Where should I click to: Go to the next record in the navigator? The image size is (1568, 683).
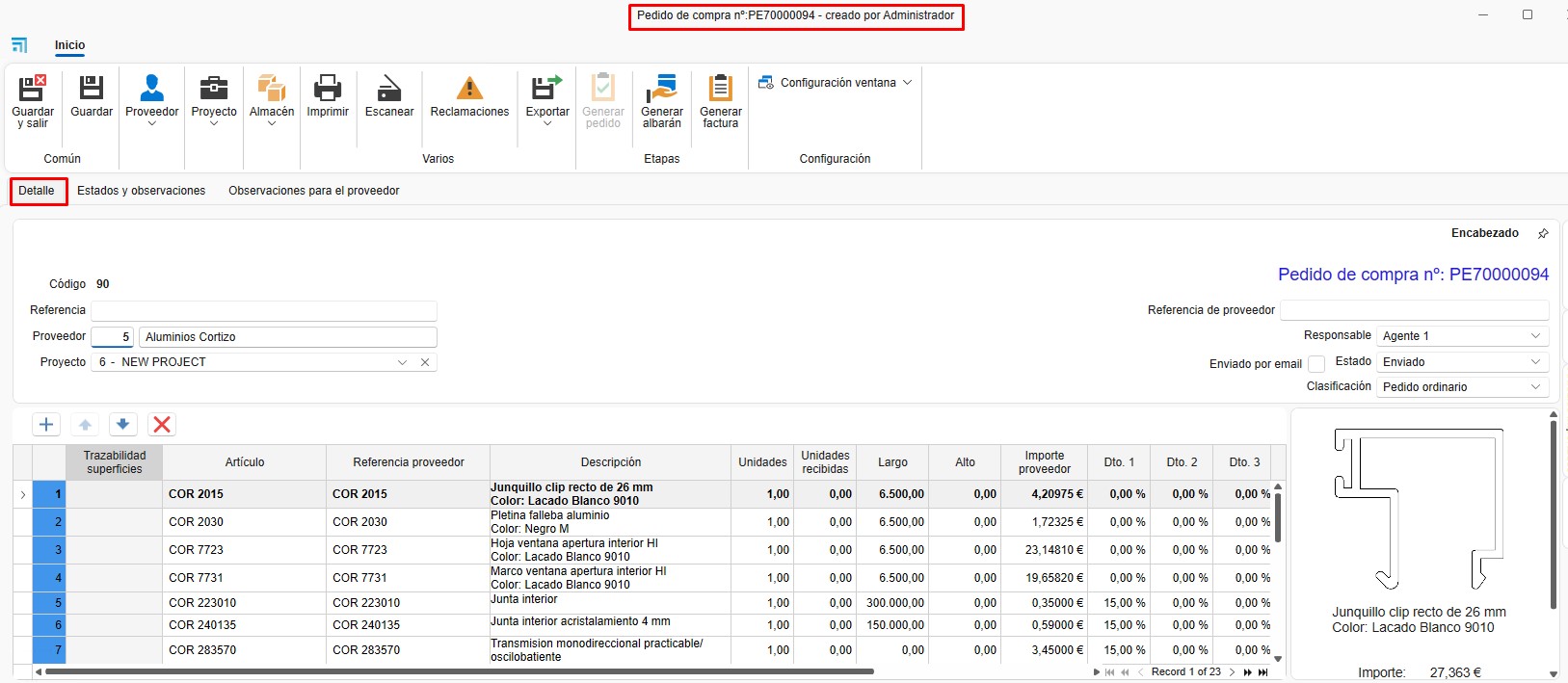[1232, 672]
